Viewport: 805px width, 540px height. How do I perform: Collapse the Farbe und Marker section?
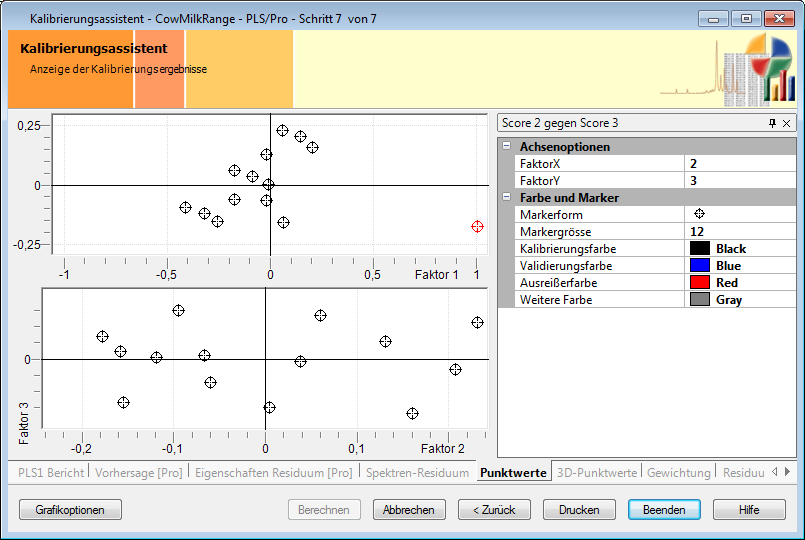506,198
